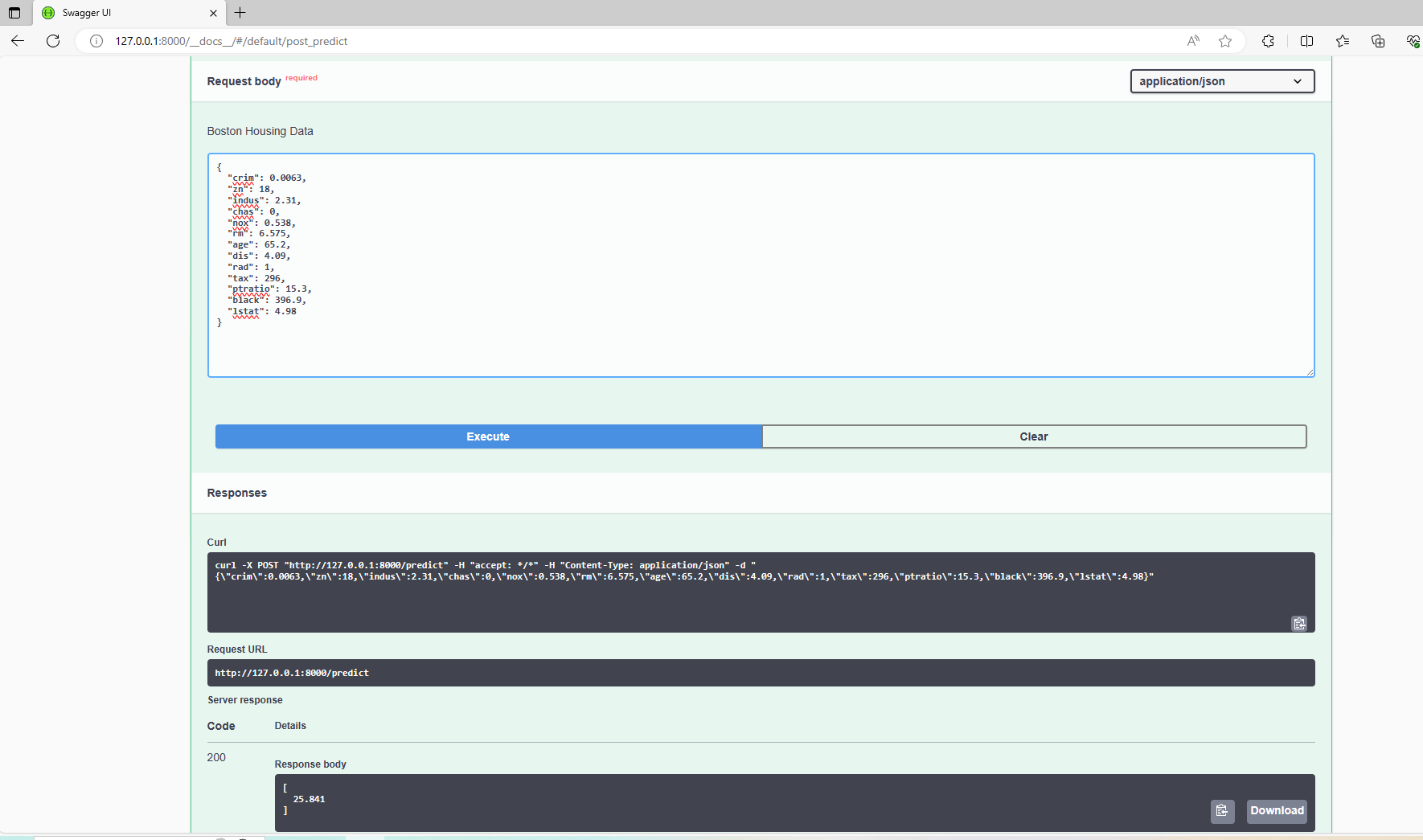Screen dimensions: 1423x840
Task: Toggle split screen view
Action: tap(1306, 41)
